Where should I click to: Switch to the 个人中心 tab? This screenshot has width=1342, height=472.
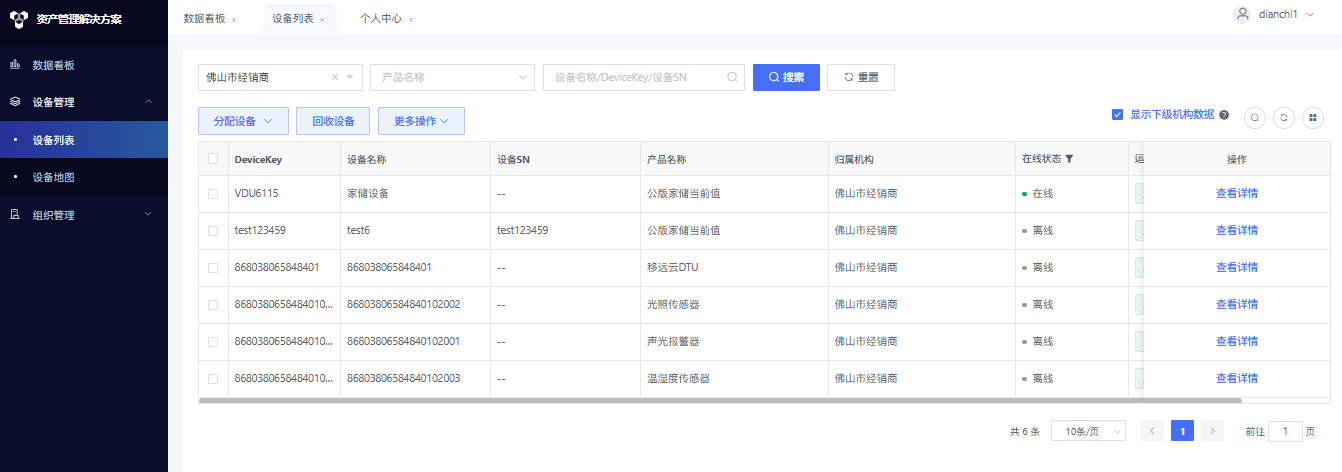(x=380, y=19)
